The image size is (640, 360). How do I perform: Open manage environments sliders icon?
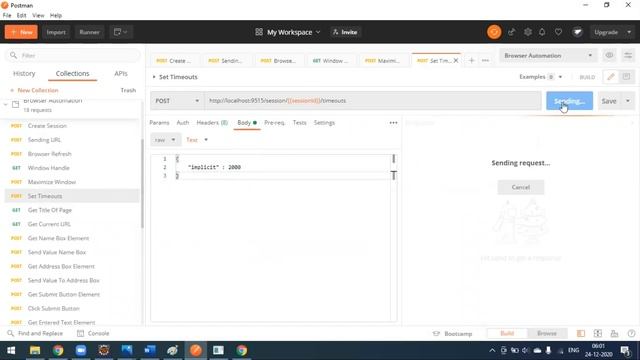[x=628, y=56]
